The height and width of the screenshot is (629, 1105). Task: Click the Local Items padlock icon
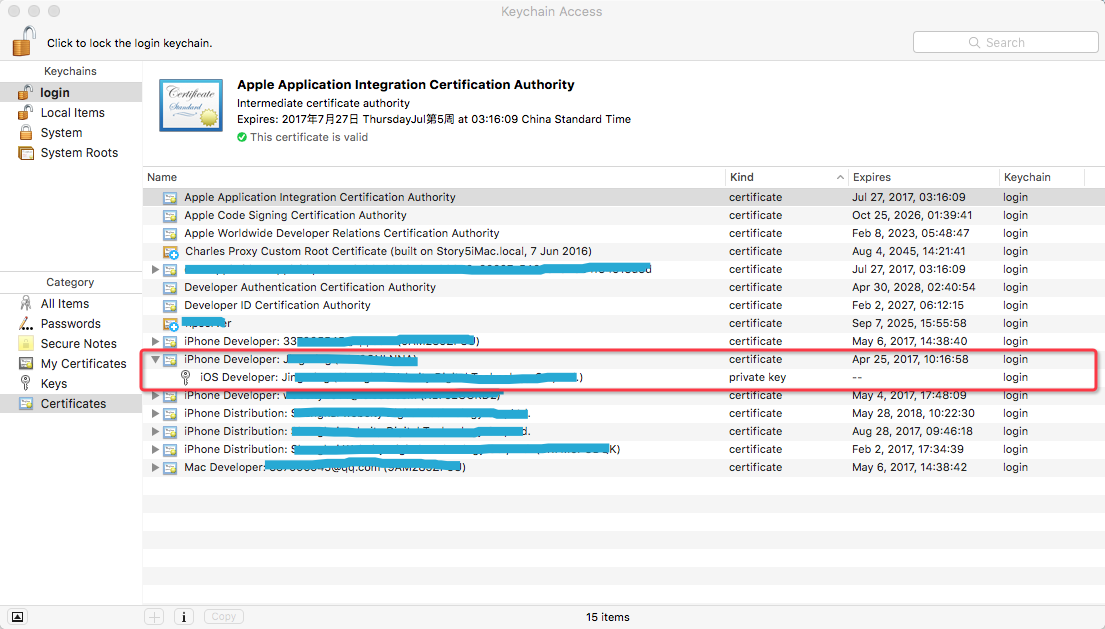pos(25,112)
